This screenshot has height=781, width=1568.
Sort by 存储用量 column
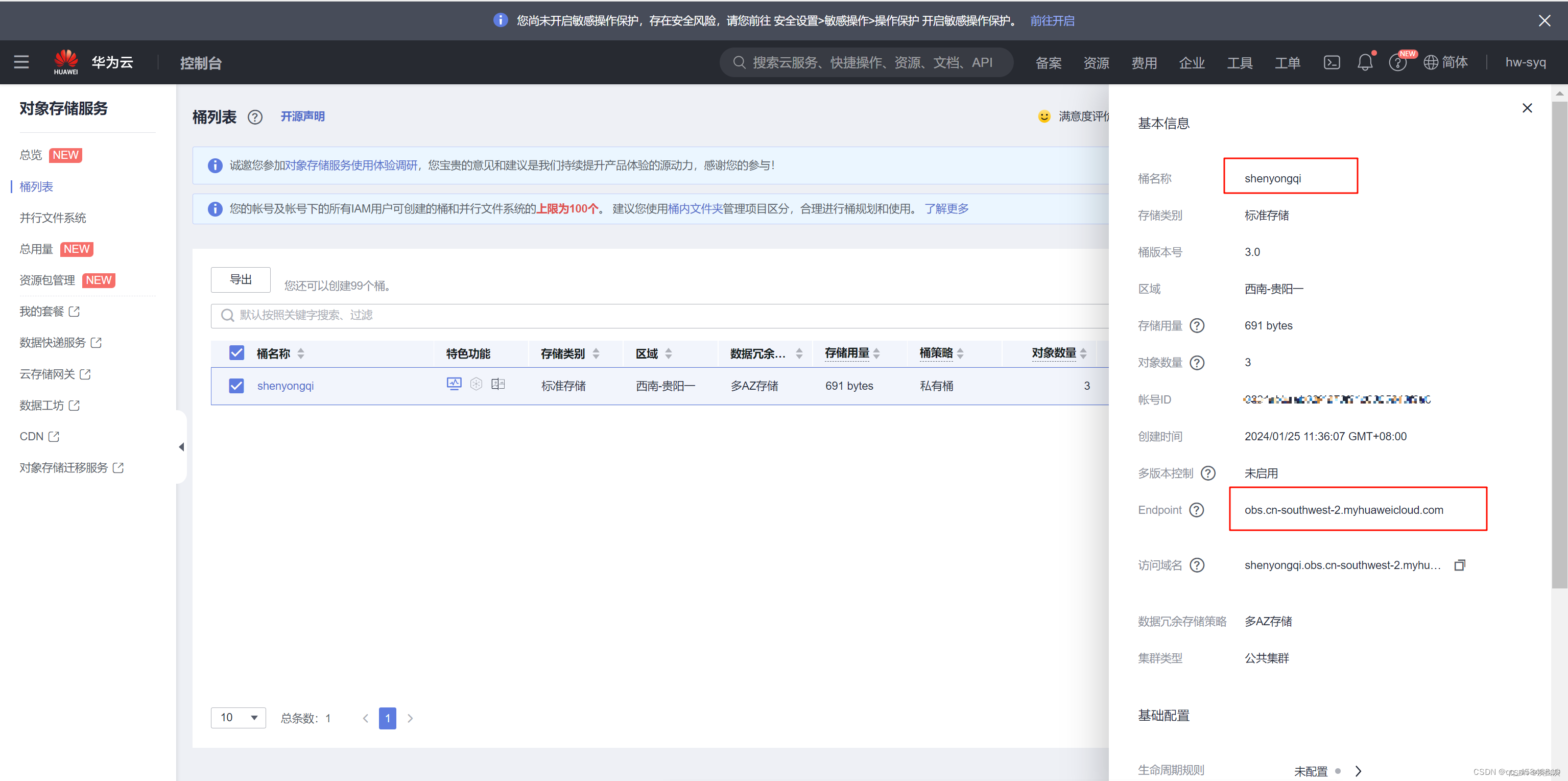[x=876, y=353]
